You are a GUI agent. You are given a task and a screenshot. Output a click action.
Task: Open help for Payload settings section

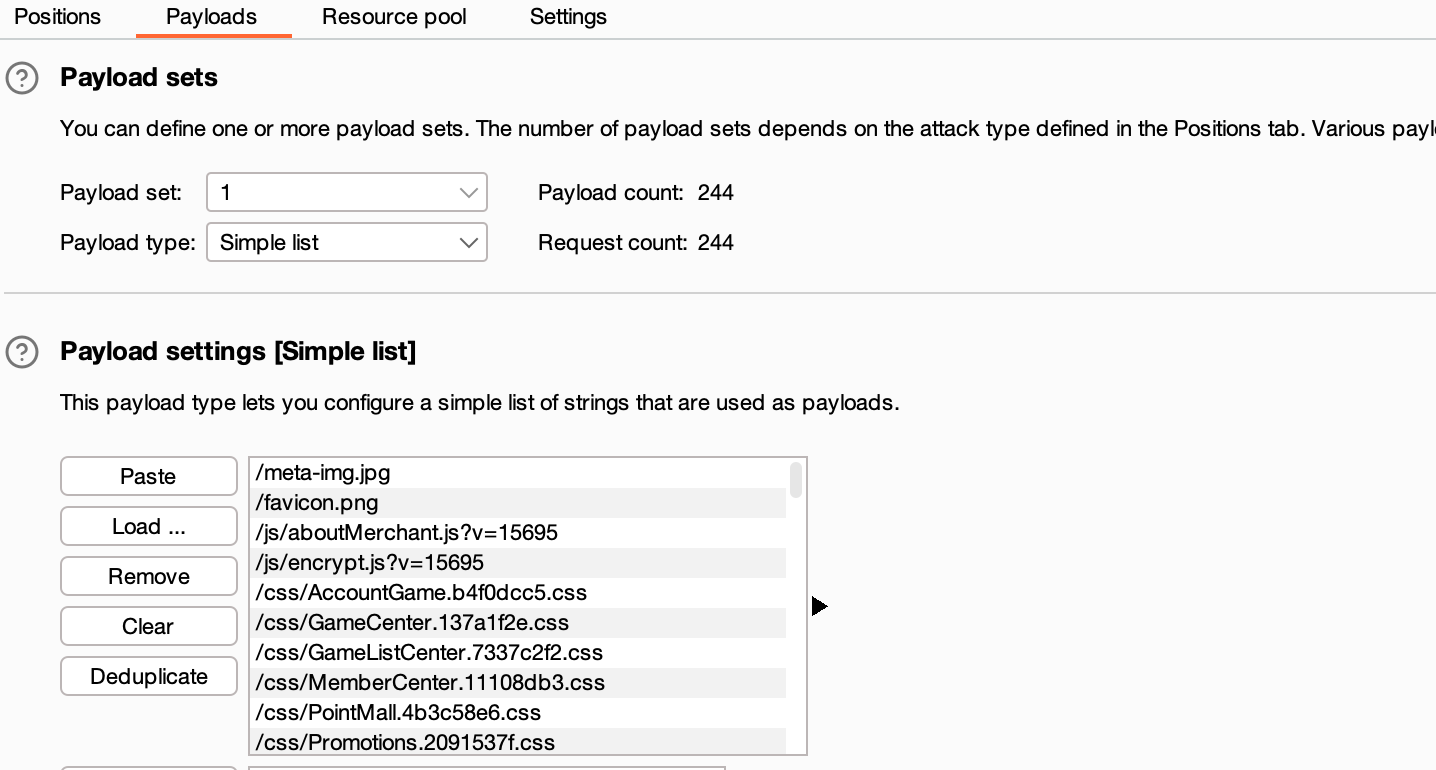tap(22, 352)
